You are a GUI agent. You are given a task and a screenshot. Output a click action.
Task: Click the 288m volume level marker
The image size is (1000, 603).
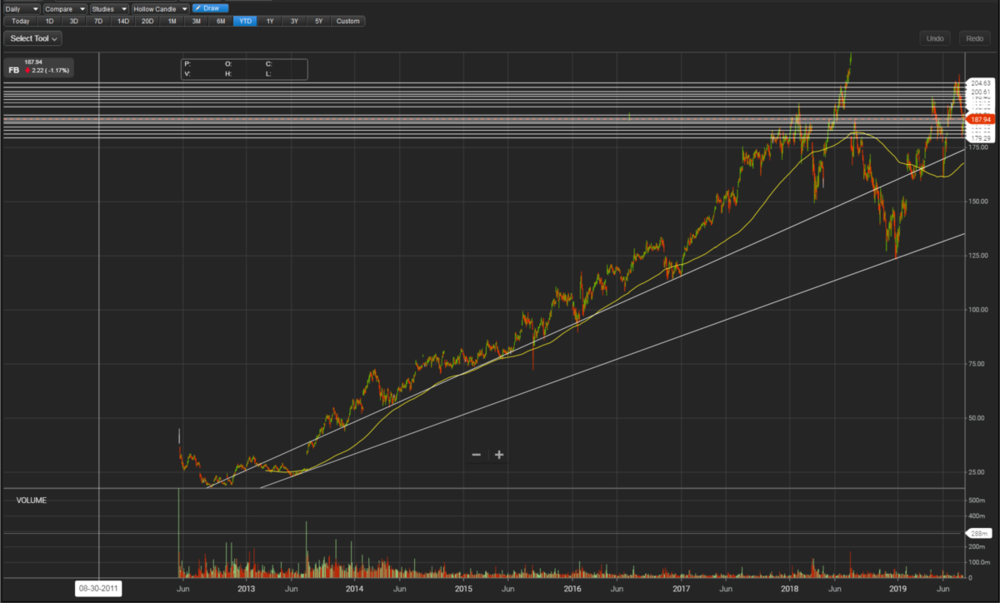[977, 534]
